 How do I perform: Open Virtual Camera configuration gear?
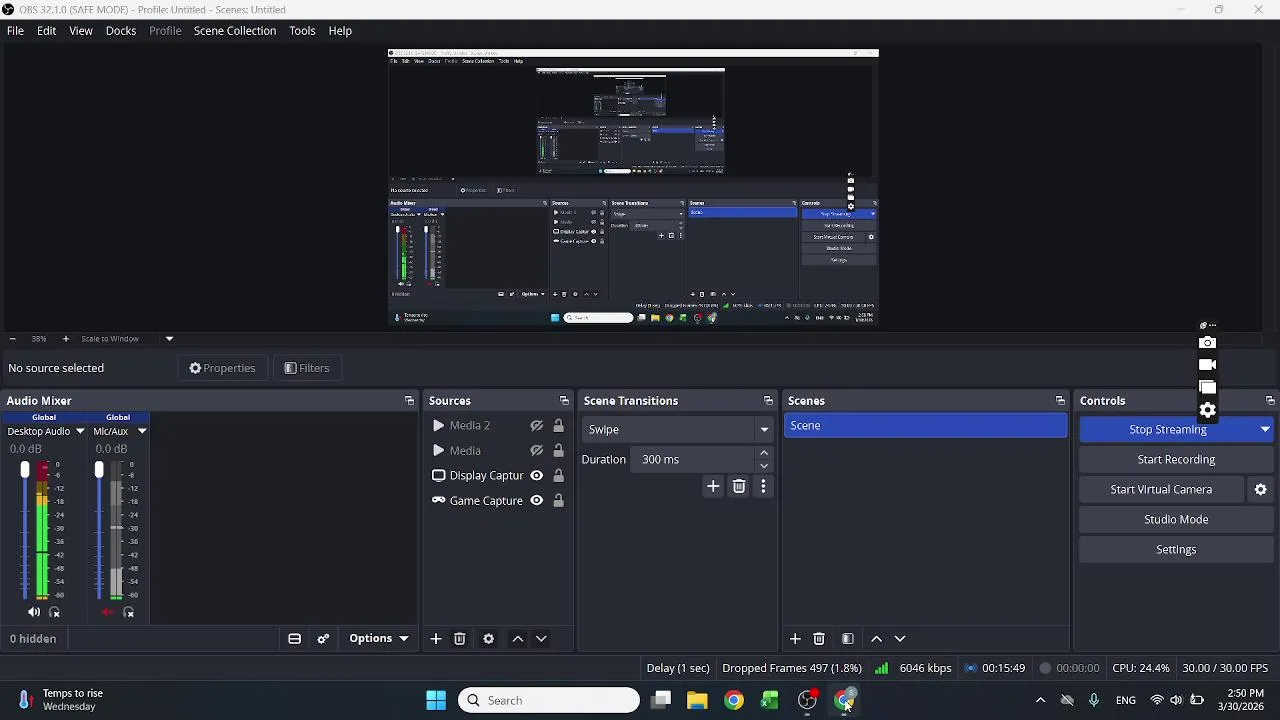tap(1260, 489)
